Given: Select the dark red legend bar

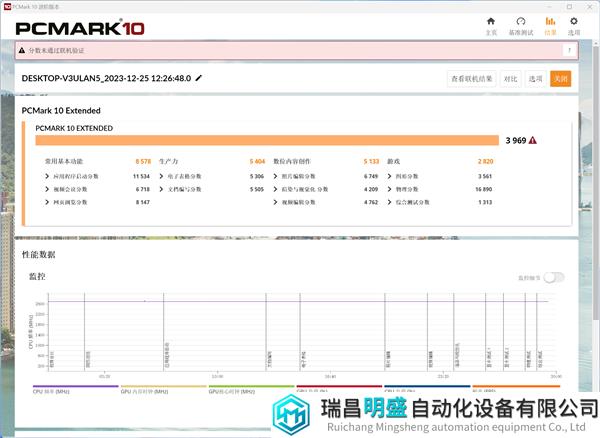Looking at the screenshot, I should [x=339, y=386].
